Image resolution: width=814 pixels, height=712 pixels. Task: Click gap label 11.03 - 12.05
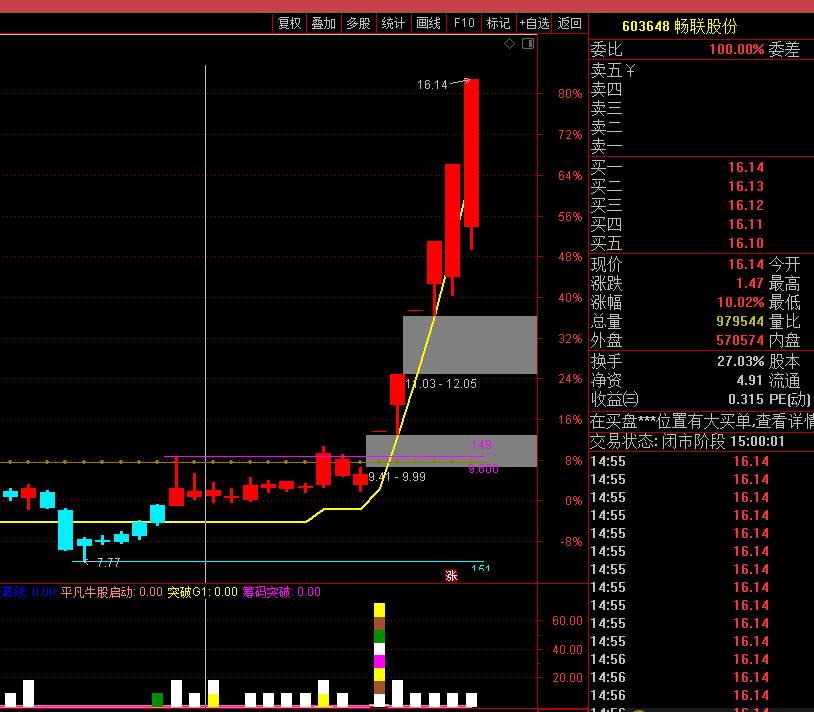click(x=441, y=384)
